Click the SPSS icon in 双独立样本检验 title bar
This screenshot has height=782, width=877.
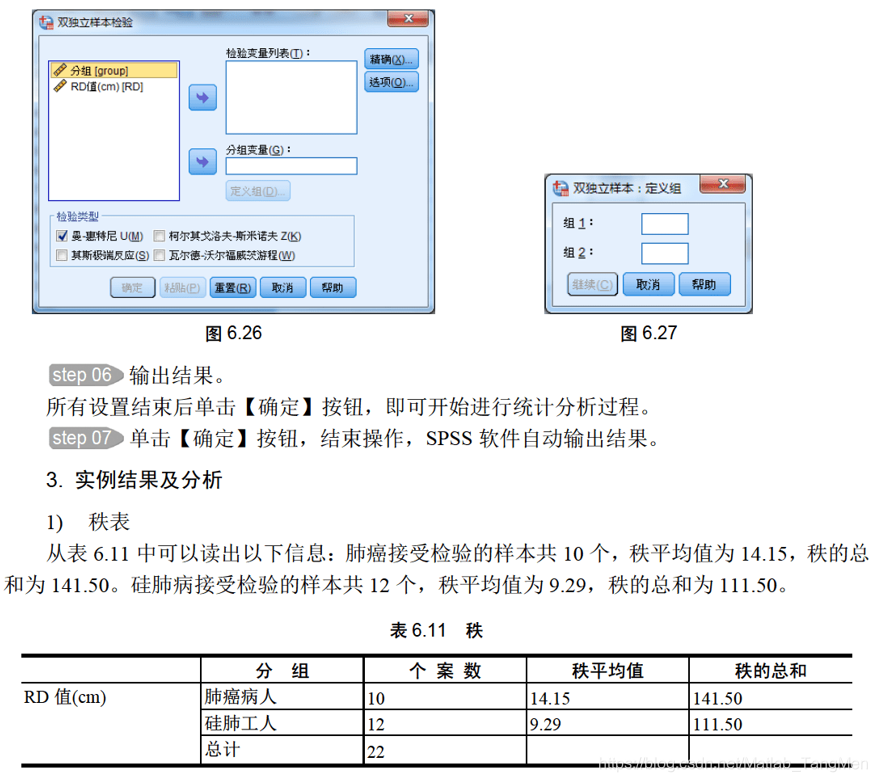click(46, 22)
